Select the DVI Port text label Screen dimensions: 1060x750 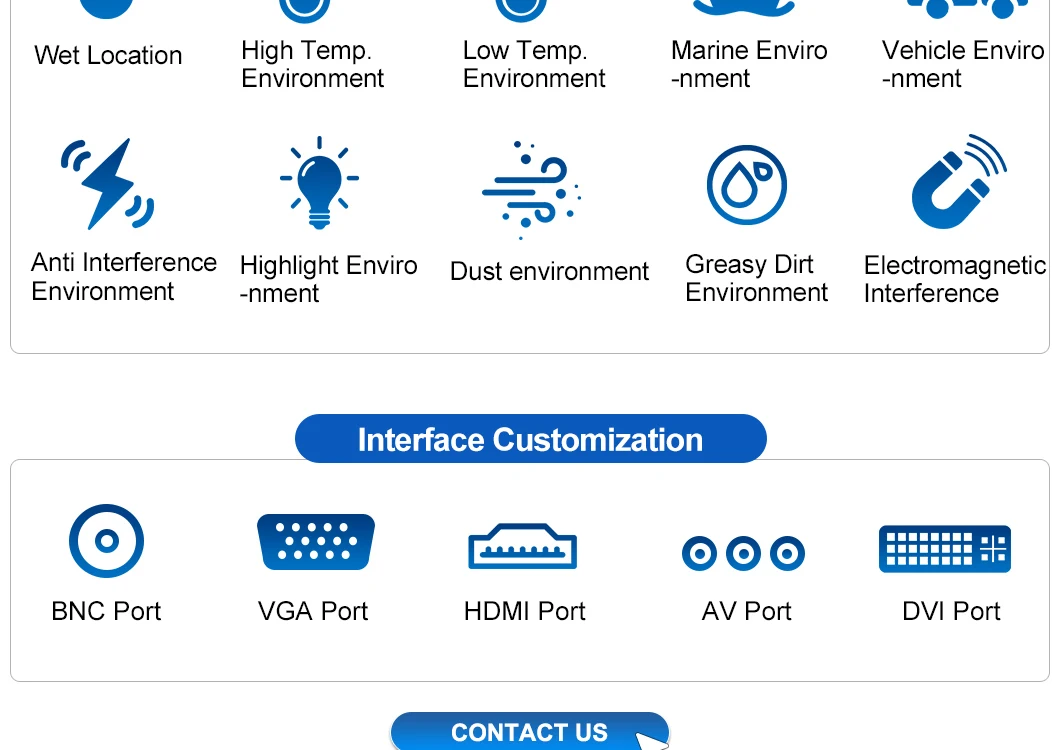point(951,611)
